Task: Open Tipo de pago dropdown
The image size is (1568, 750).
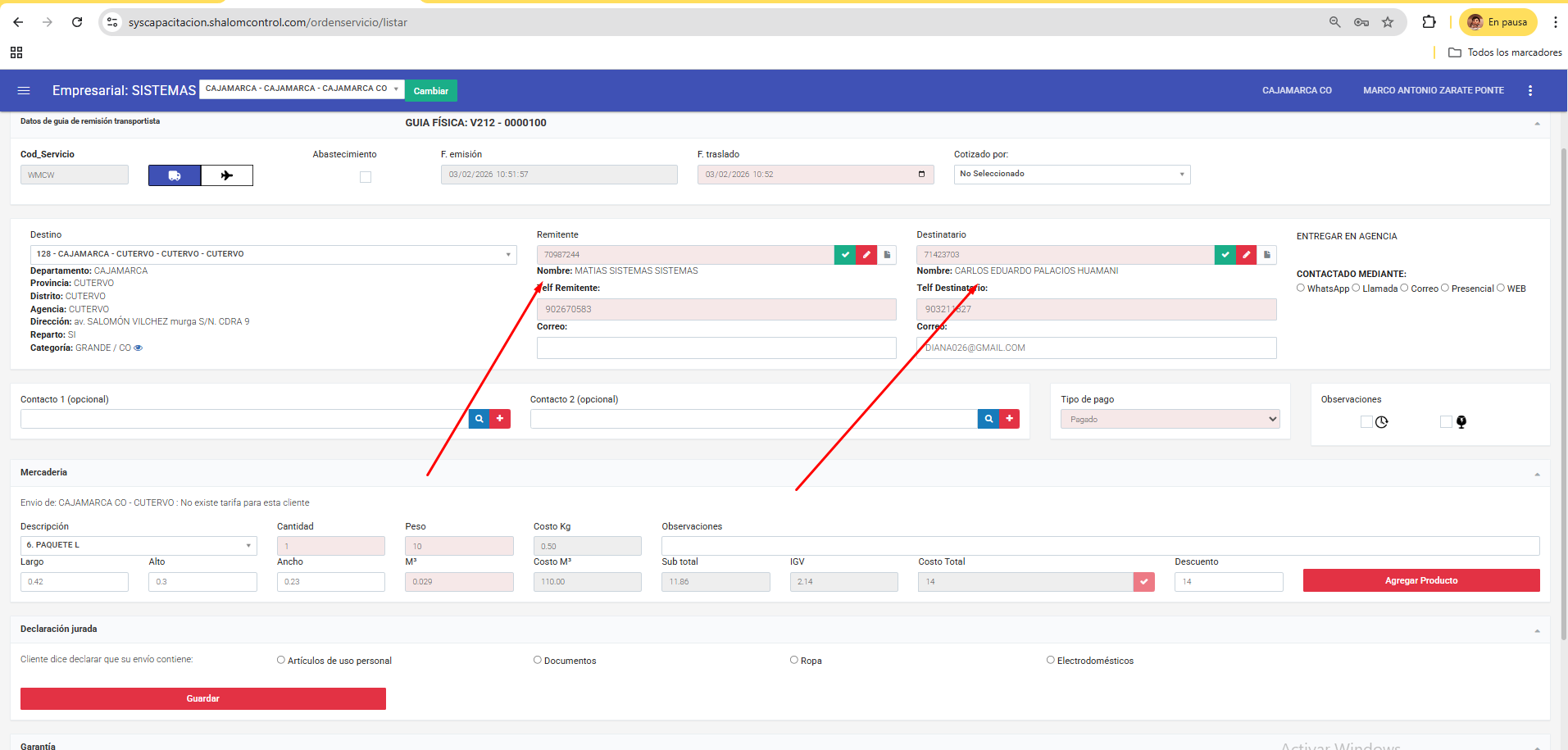Action: coord(1170,419)
